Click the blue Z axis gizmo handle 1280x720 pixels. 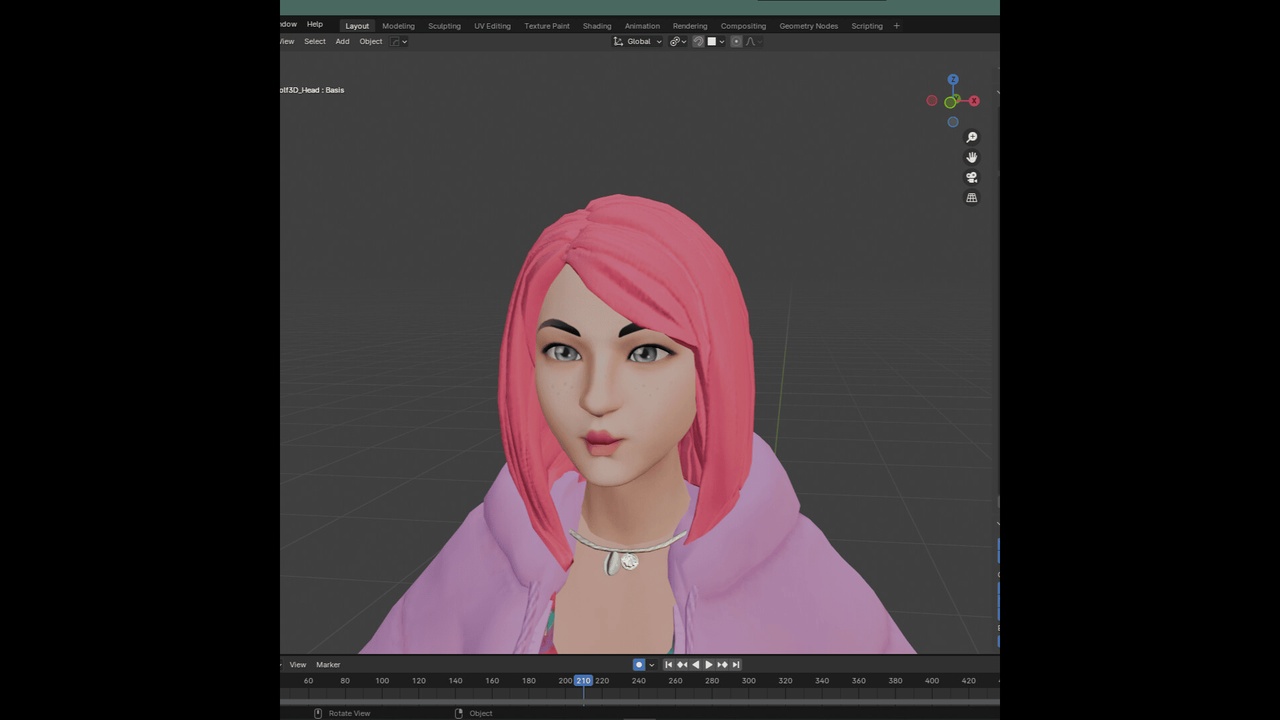click(953, 80)
